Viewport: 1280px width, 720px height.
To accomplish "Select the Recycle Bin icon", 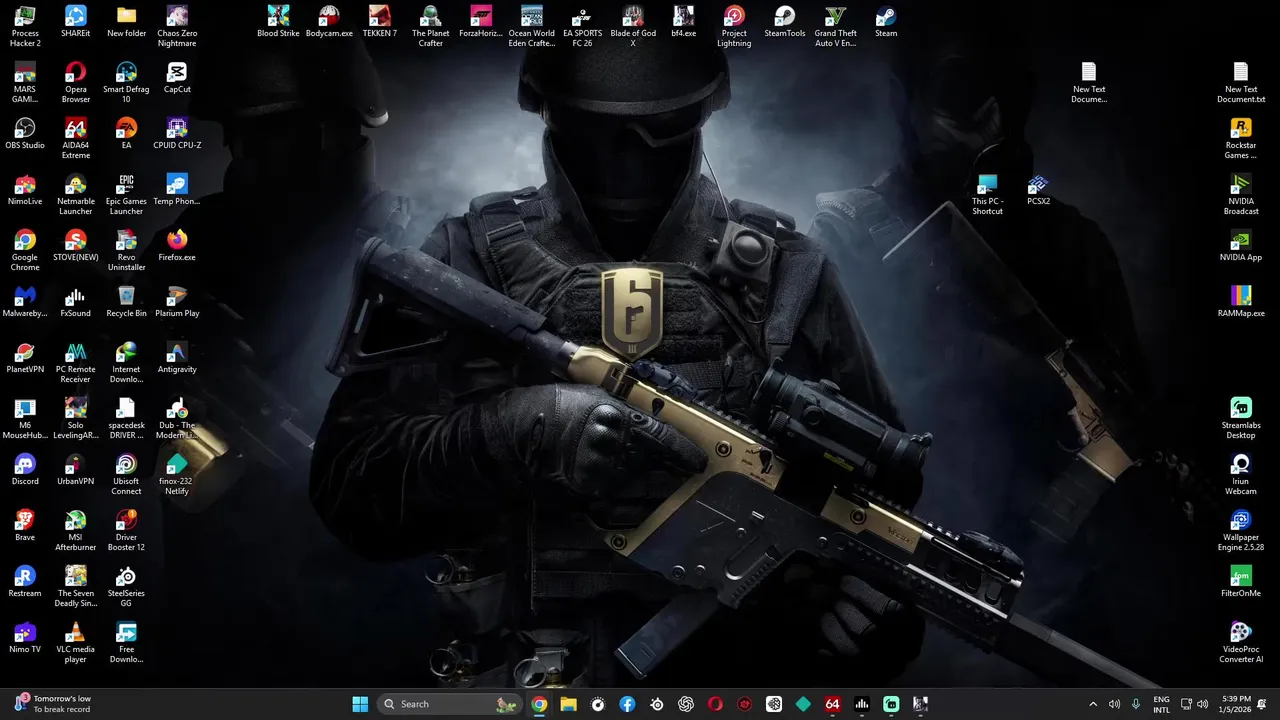I will (126, 301).
